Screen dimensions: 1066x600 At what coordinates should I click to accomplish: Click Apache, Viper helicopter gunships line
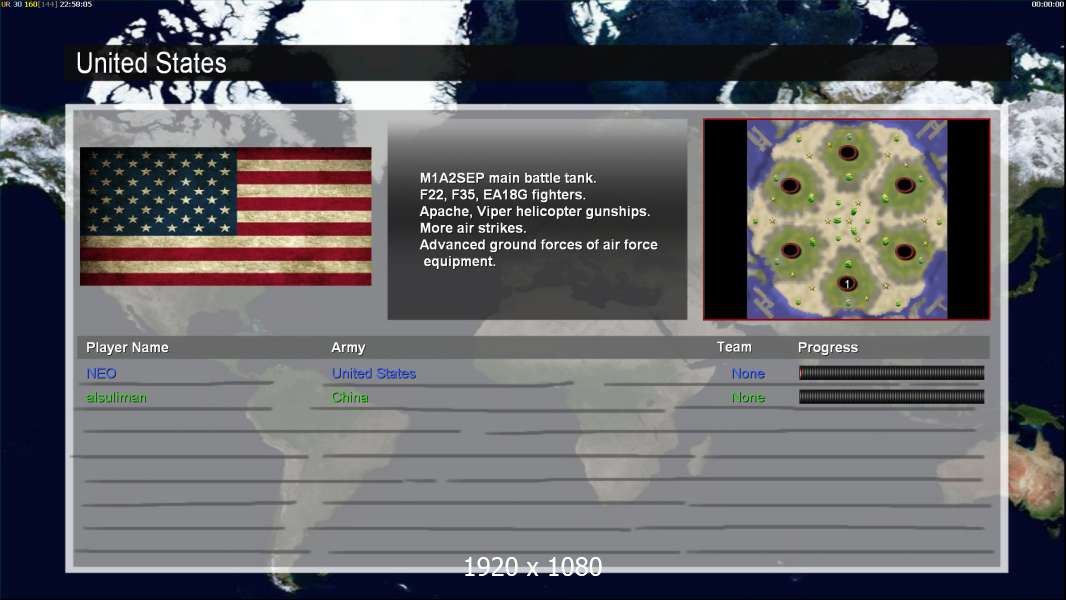(534, 211)
